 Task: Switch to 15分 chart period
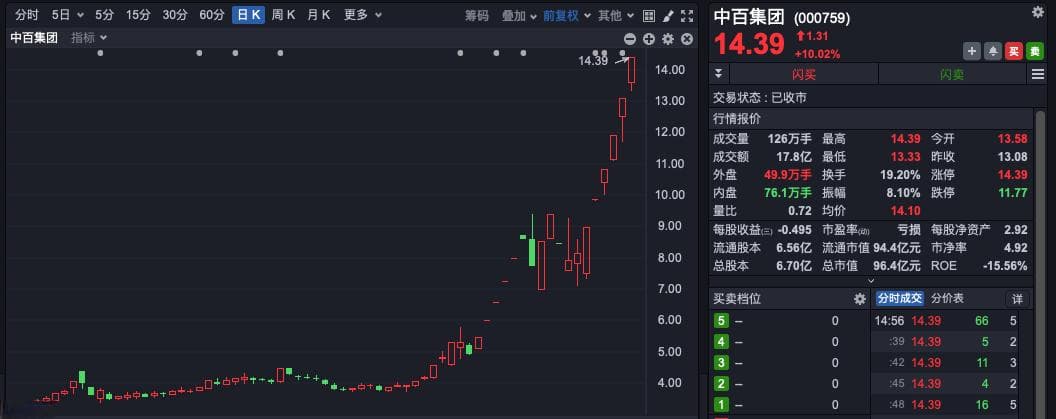click(x=138, y=15)
